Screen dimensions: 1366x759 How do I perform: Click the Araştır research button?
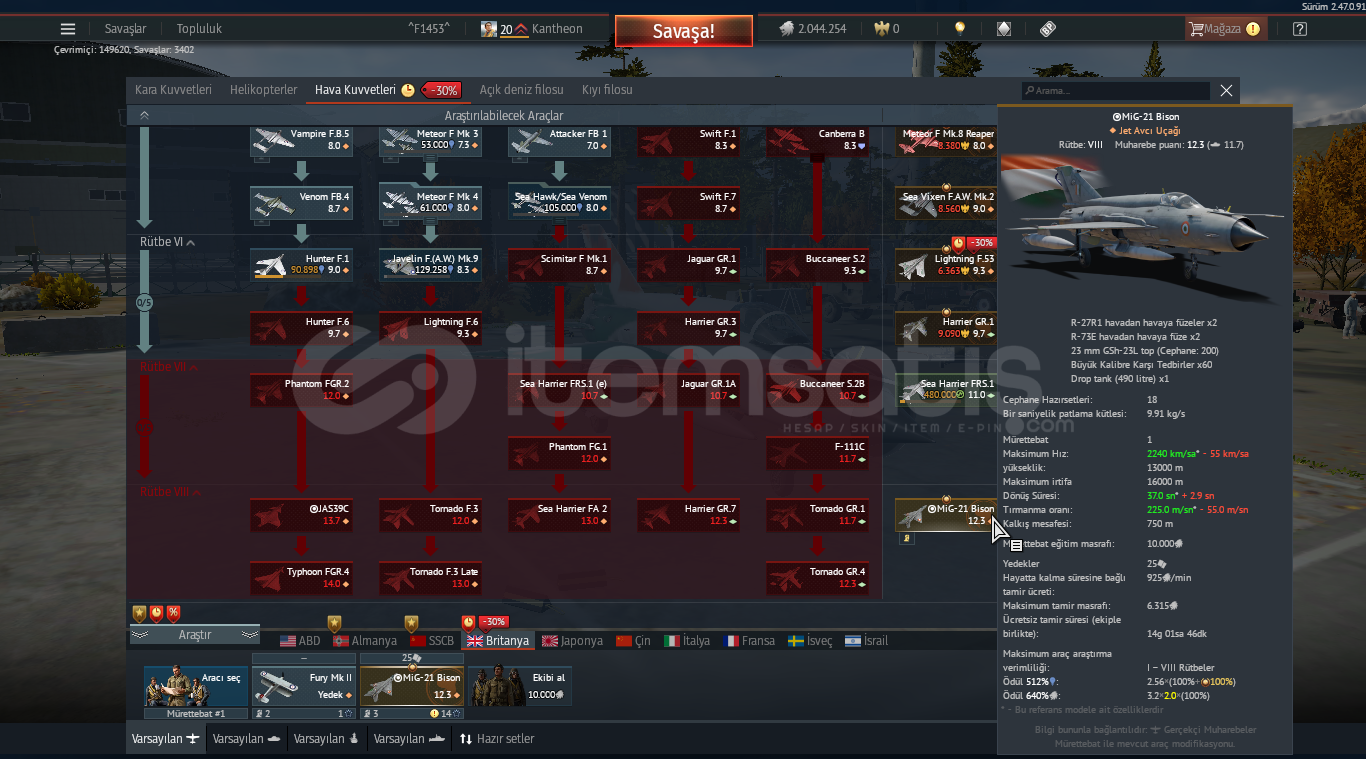coord(195,635)
